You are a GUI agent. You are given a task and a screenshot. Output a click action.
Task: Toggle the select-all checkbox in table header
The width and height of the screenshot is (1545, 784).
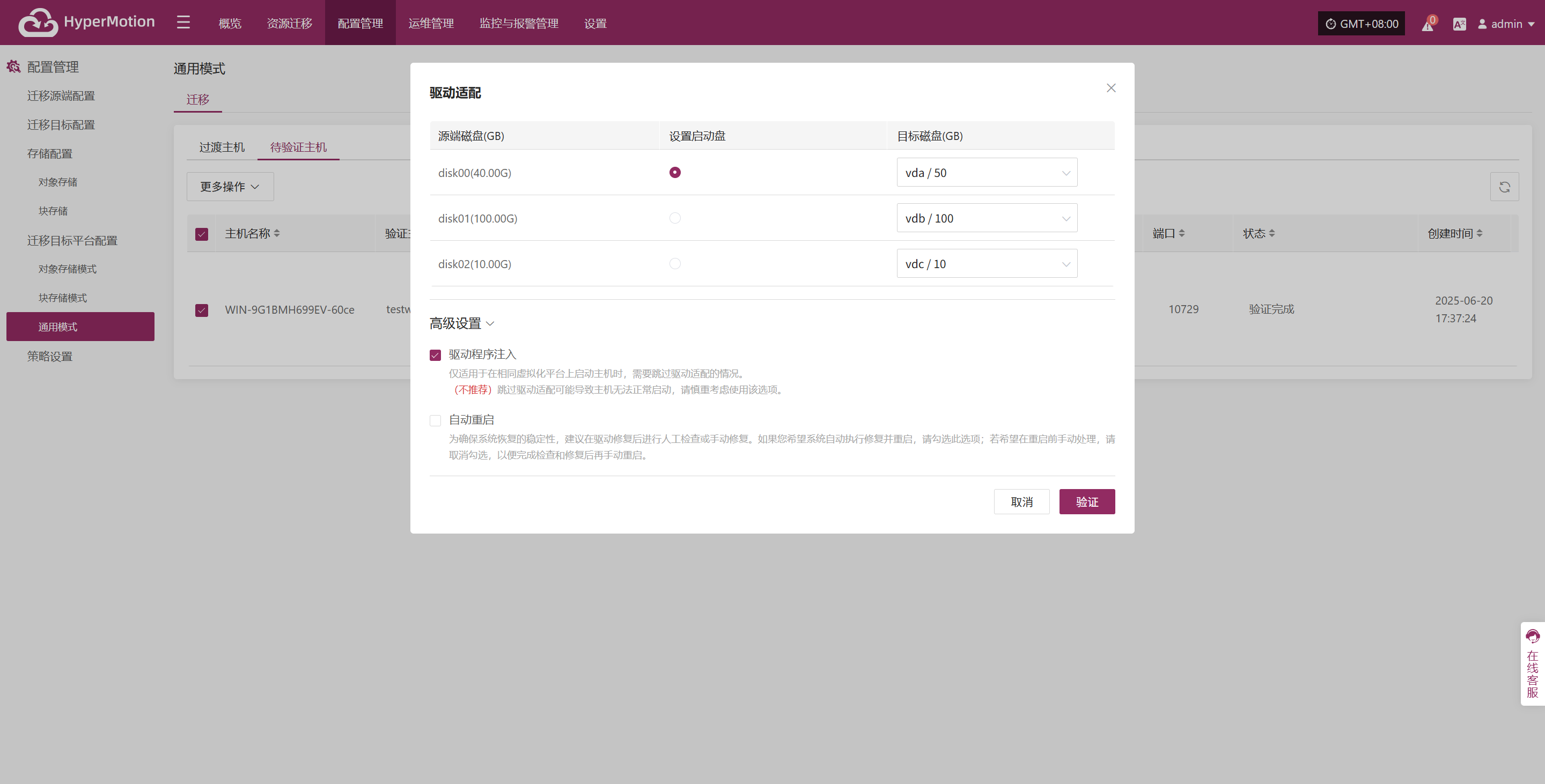pyautogui.click(x=202, y=234)
